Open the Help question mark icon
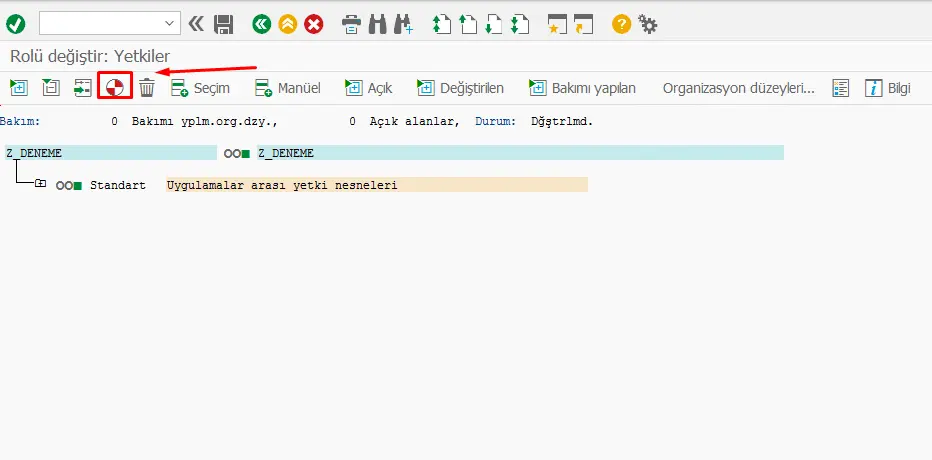The width and height of the screenshot is (932, 460). (621, 23)
